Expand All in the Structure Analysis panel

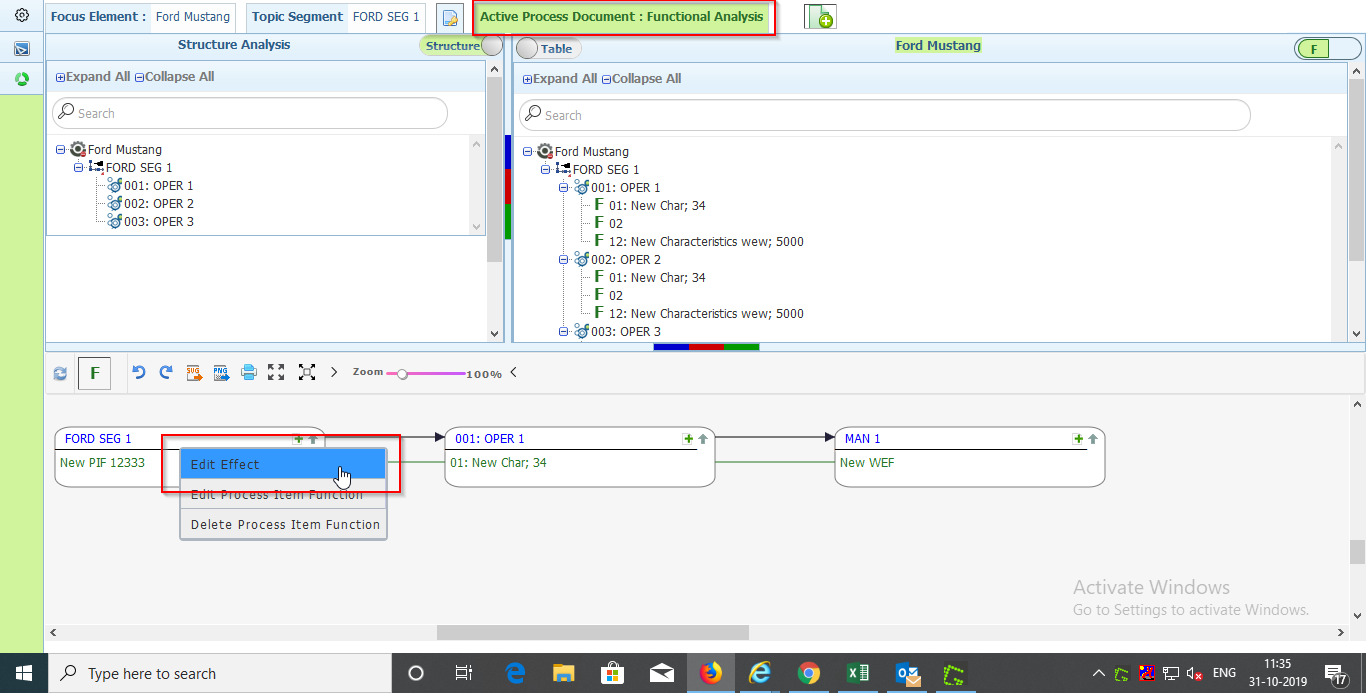pyautogui.click(x=93, y=77)
